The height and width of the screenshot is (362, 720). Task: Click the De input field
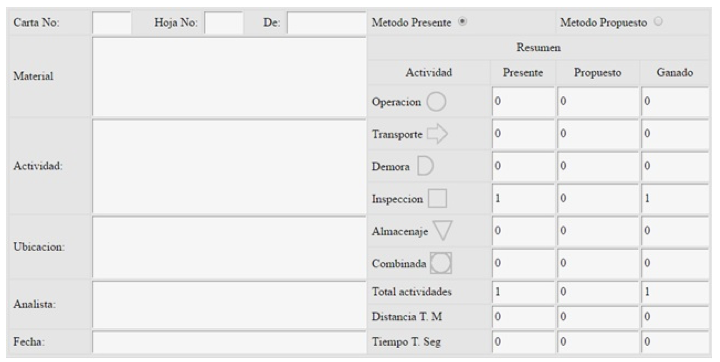(326, 23)
